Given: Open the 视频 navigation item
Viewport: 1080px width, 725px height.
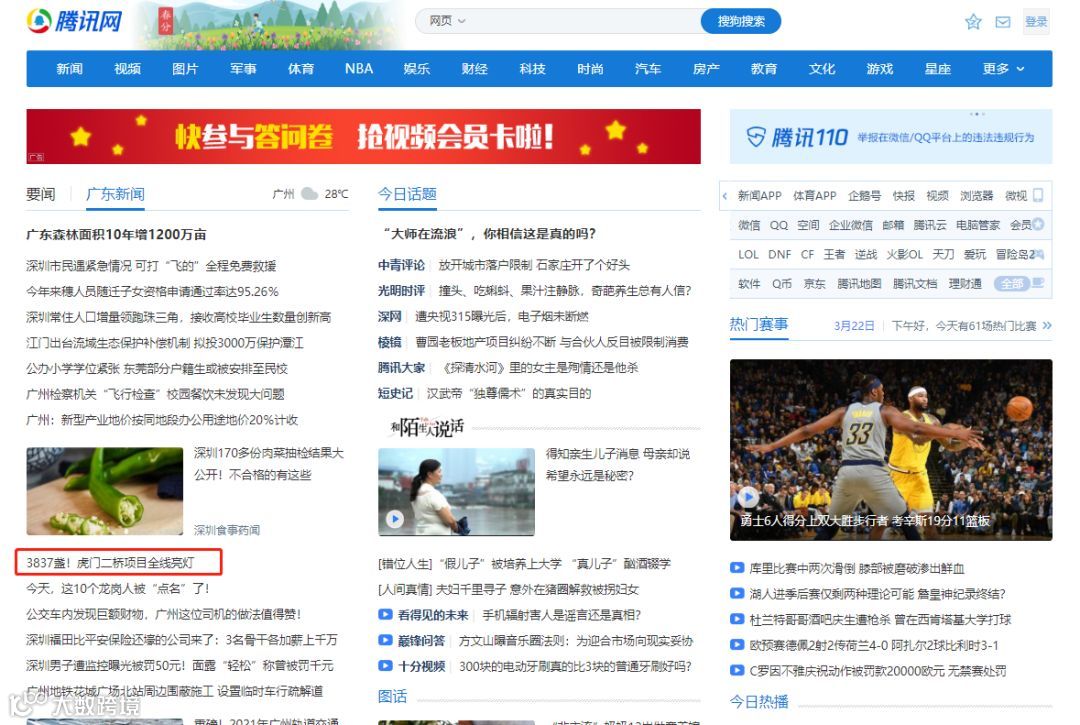Looking at the screenshot, I should 127,69.
